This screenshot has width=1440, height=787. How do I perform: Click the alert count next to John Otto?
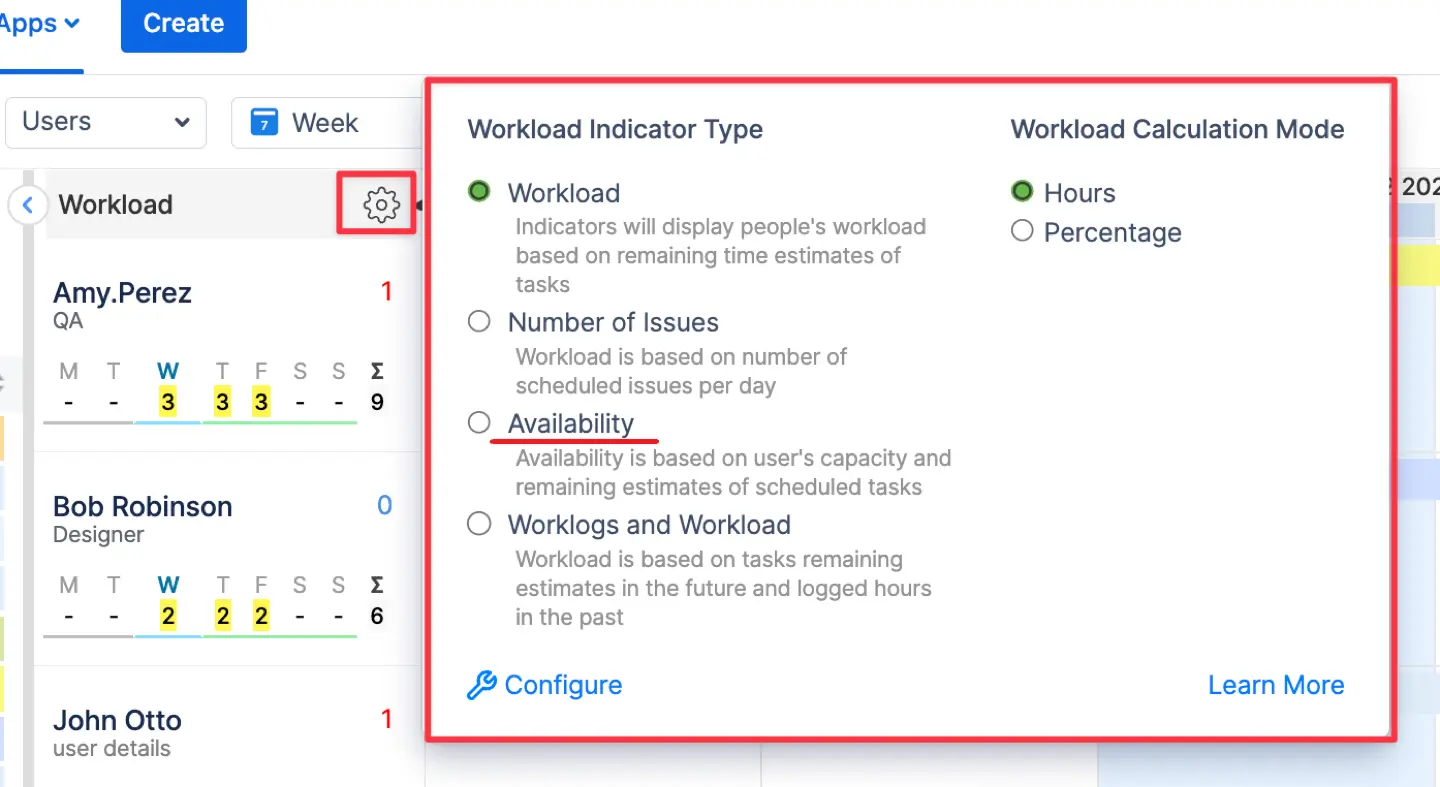pos(385,719)
